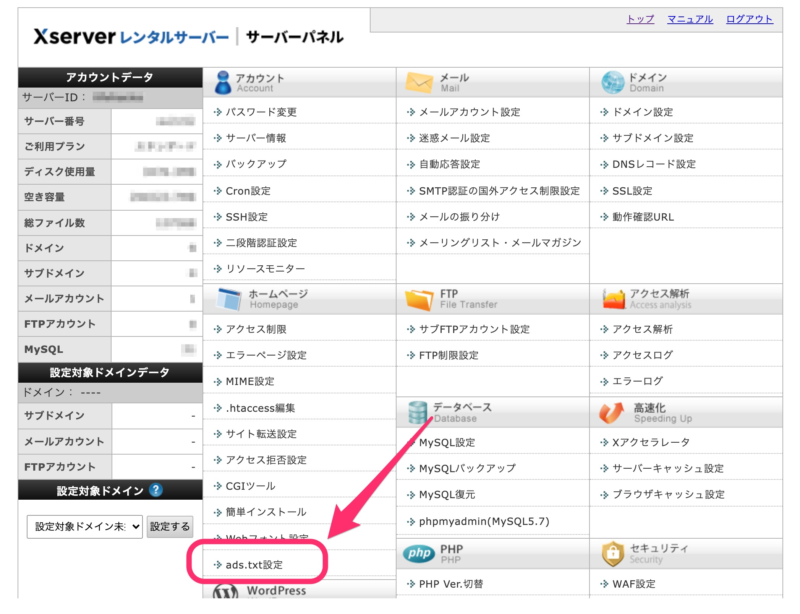
Task: Click the WordPress logo icon
Action: [x=225, y=592]
